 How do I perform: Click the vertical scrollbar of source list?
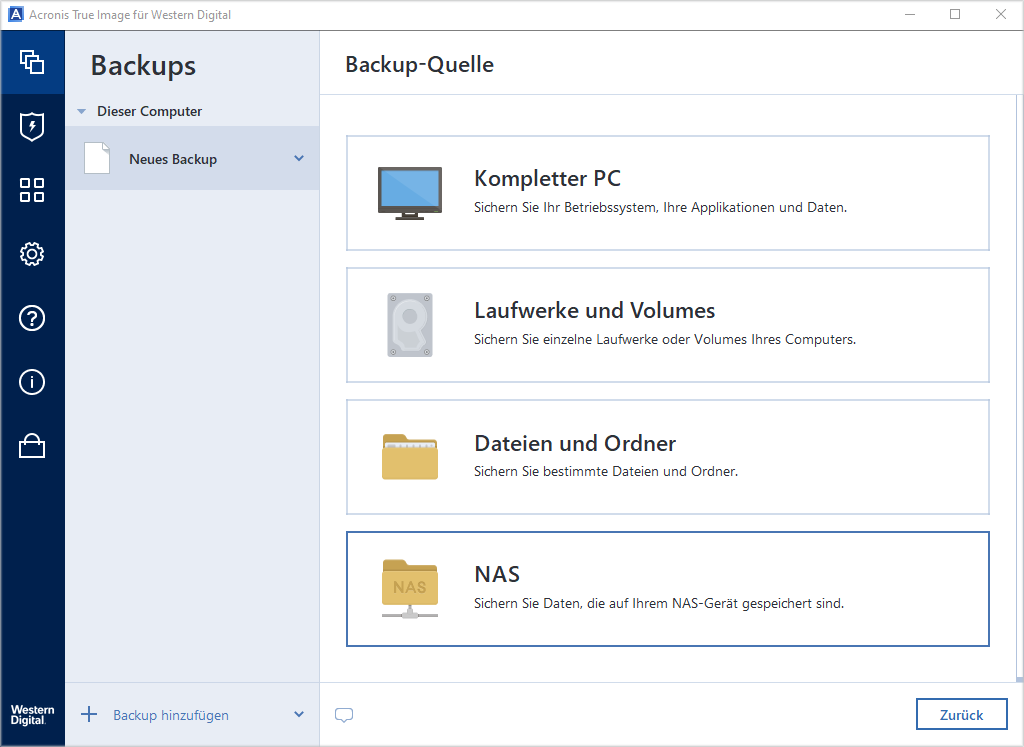click(x=1019, y=388)
